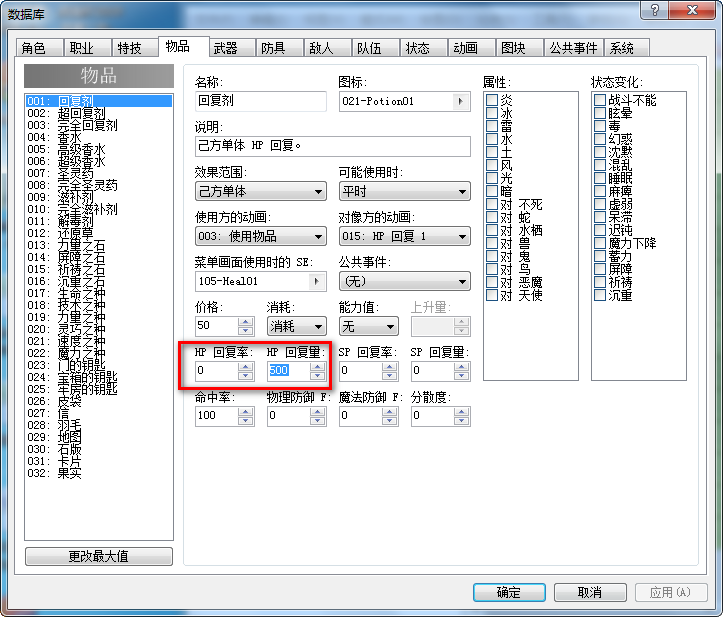
Task: Open the icon picker arrow for 021-Potion01
Action: pos(460,101)
